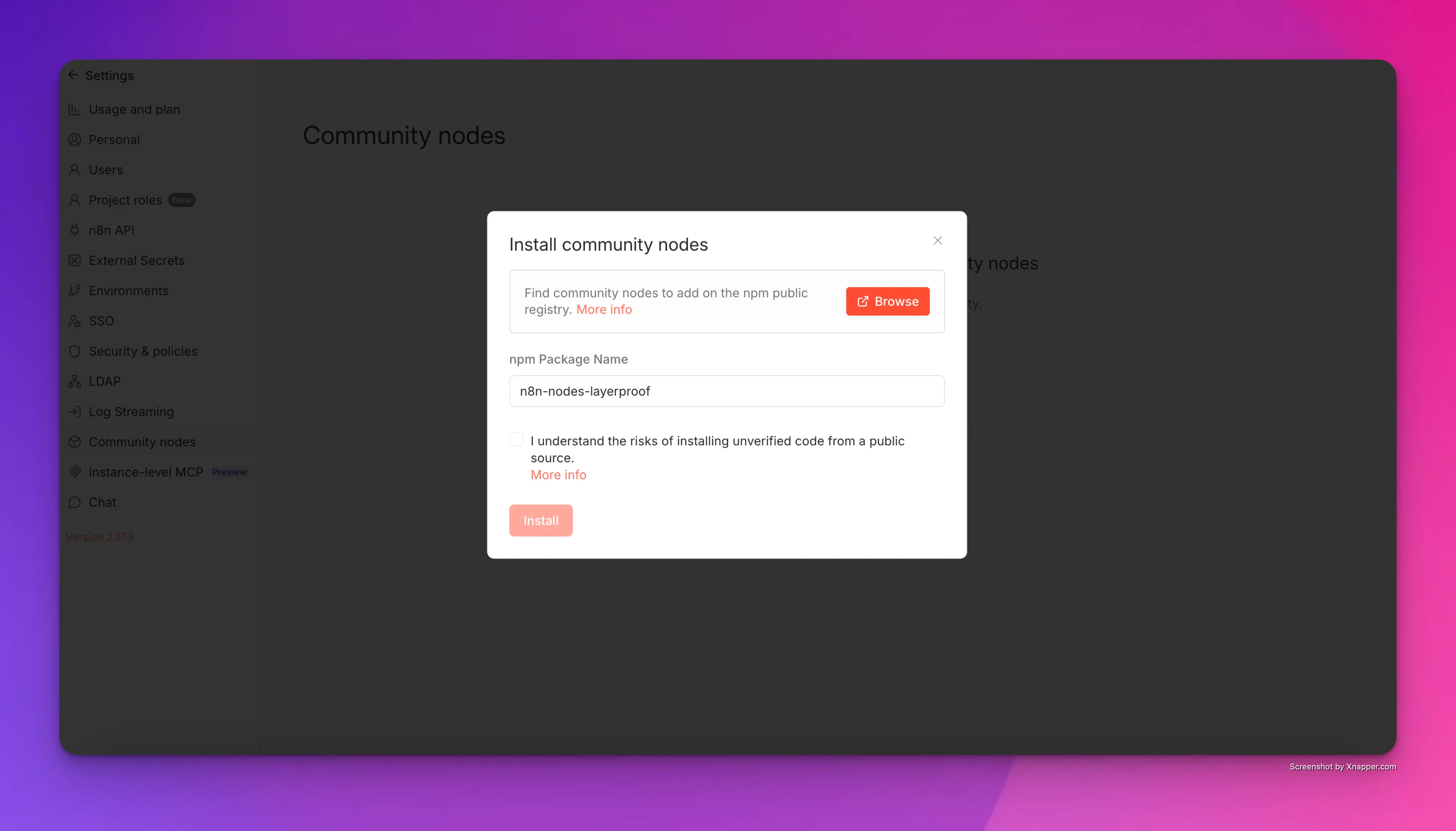This screenshot has width=1456, height=831.
Task: Click the Personal profile icon
Action: tap(75, 139)
